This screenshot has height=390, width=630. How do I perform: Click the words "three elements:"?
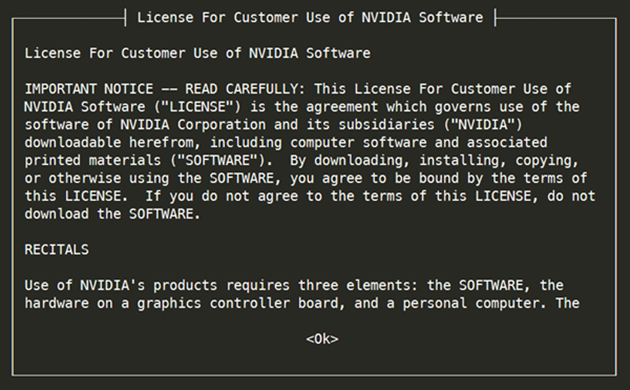(358, 285)
